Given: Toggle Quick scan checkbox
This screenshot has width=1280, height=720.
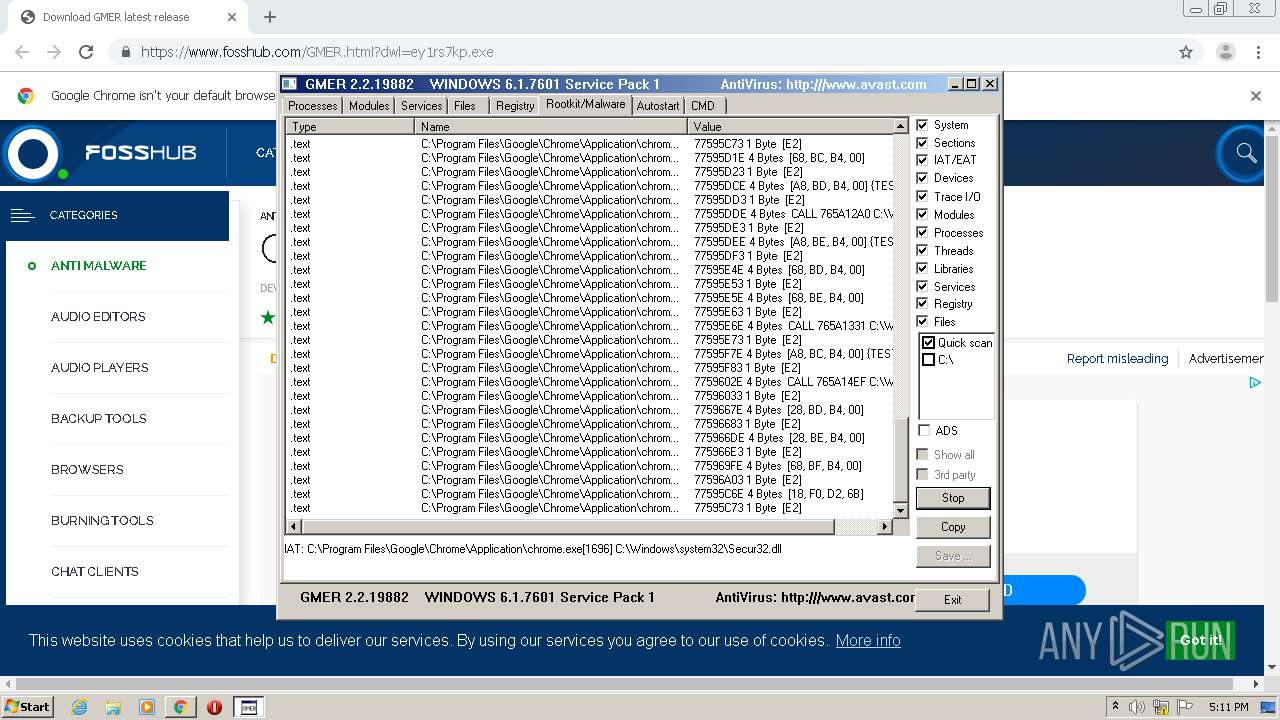Looking at the screenshot, I should click(x=928, y=343).
